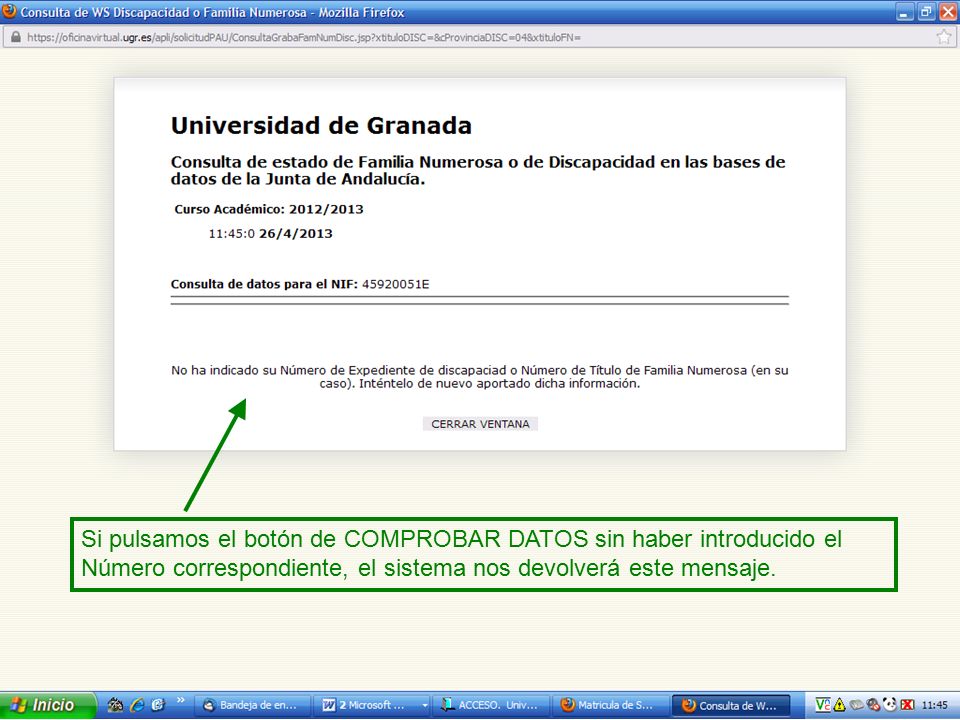Click the Curso Académico: 2012/2013 line

269,209
